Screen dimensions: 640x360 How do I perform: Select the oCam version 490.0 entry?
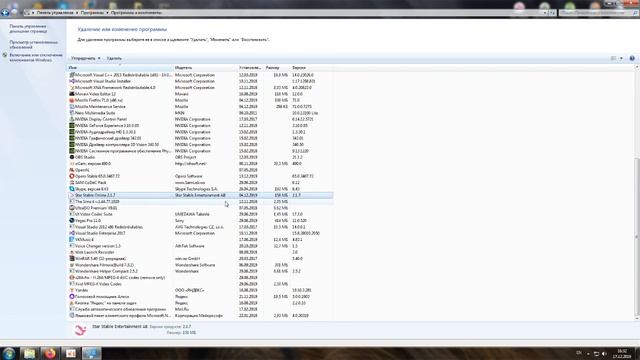pyautogui.click(x=200, y=163)
